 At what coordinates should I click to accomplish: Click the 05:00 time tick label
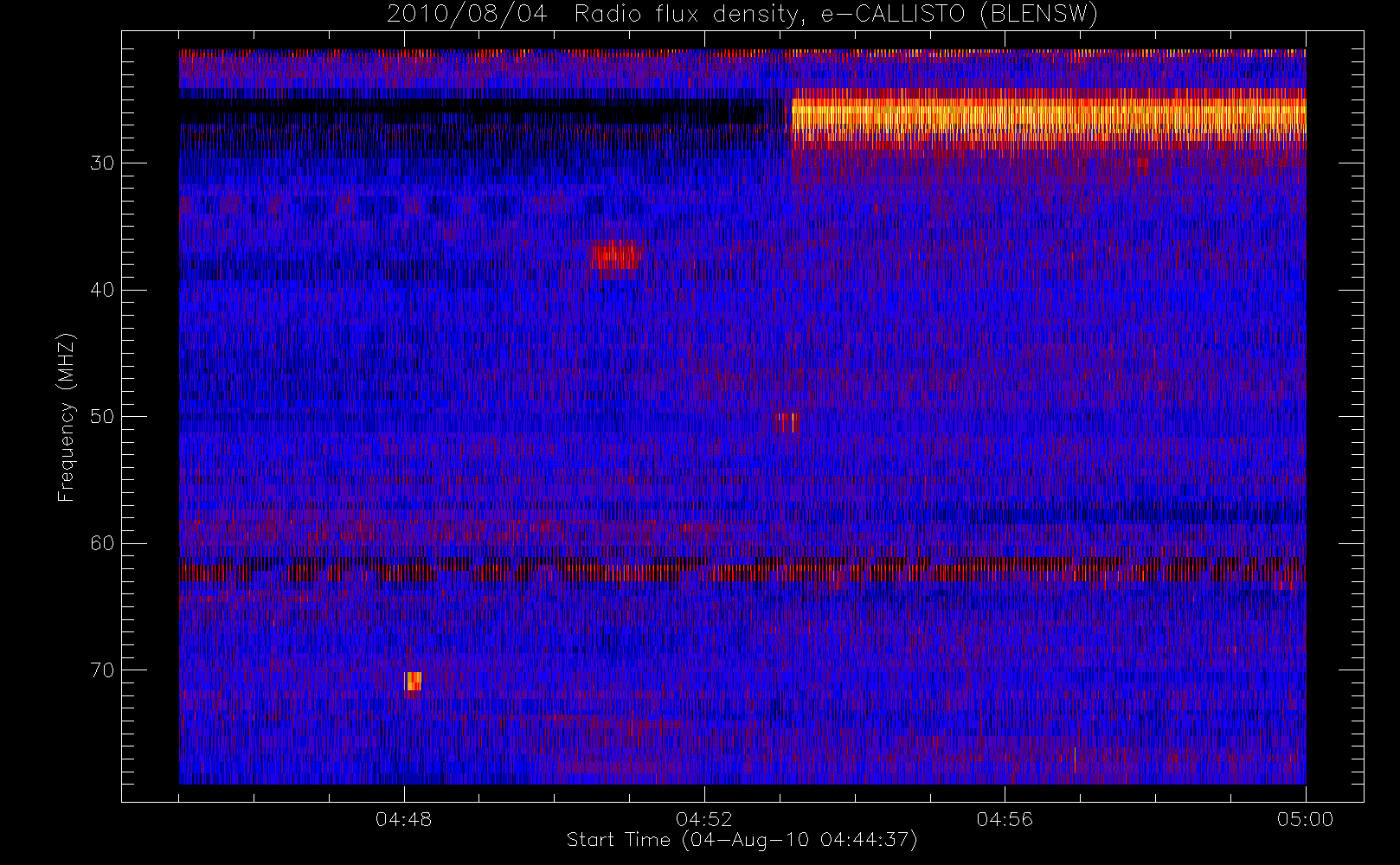point(1305,819)
